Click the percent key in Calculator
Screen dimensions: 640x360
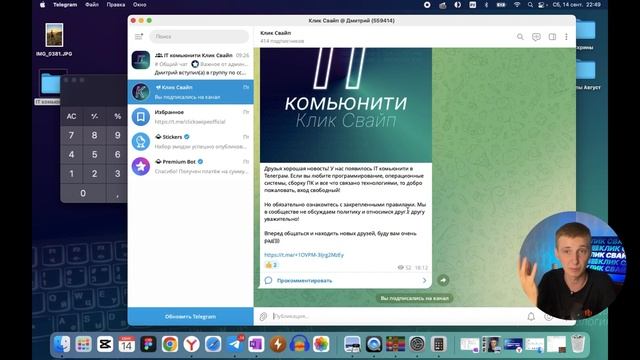click(118, 116)
